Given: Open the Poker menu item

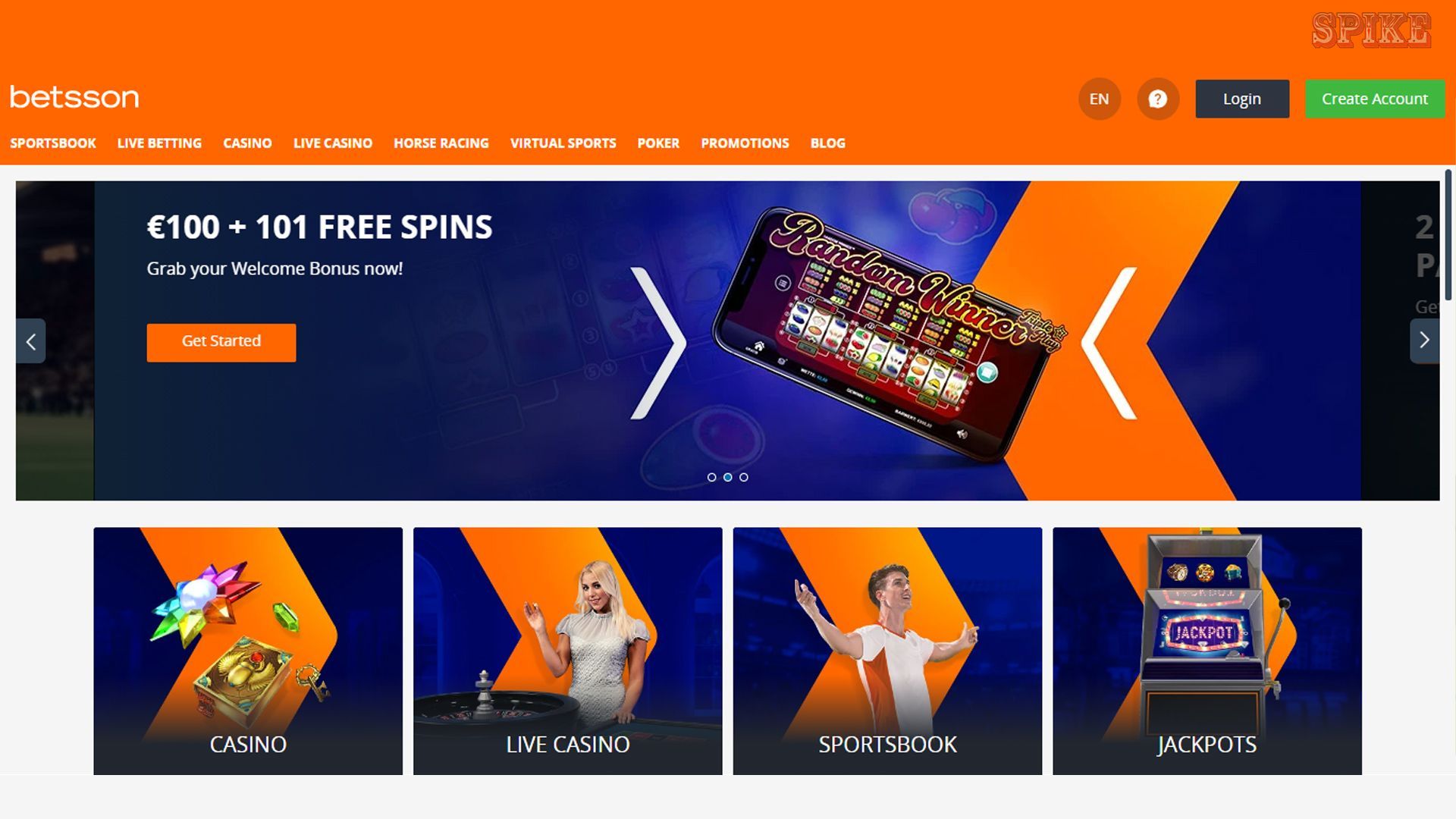Looking at the screenshot, I should [658, 143].
